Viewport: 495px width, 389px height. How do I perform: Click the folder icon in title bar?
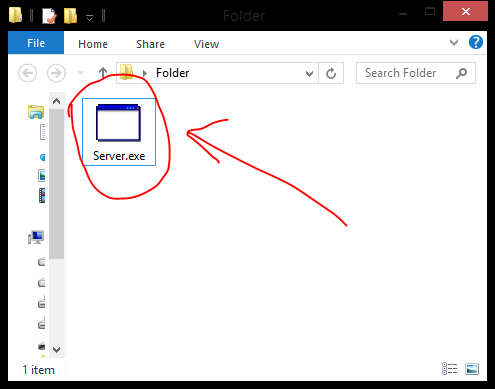point(15,15)
